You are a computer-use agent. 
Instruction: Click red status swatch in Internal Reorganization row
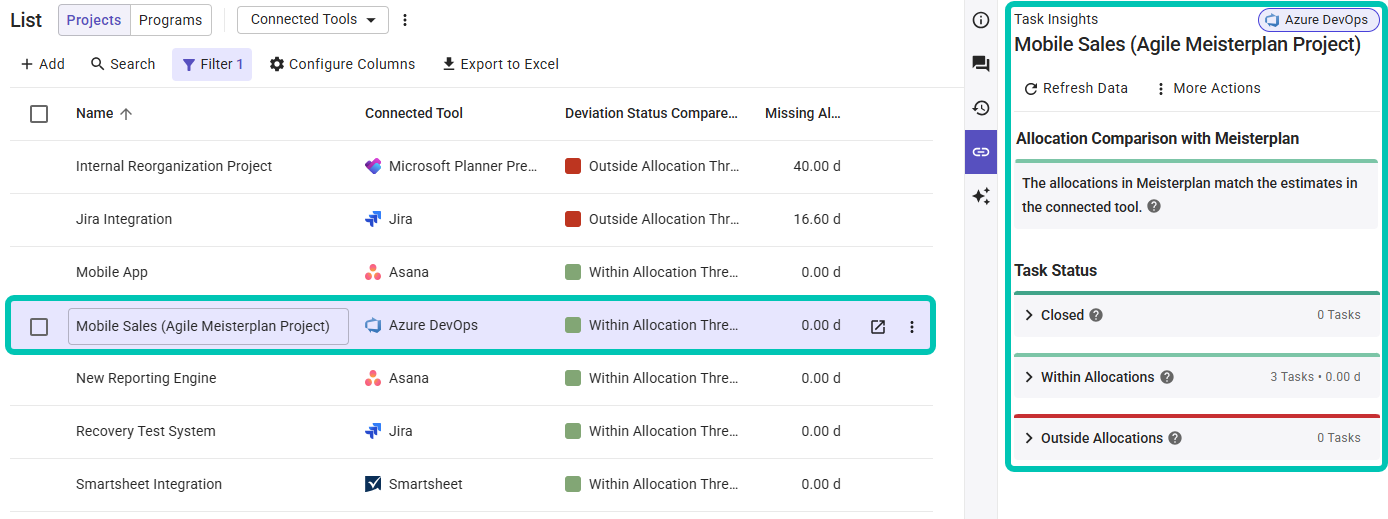click(573, 167)
